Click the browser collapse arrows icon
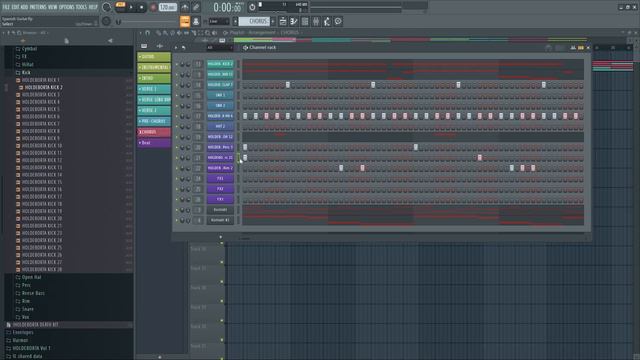Screen dimensions: 640x360 (x=22, y=40)
